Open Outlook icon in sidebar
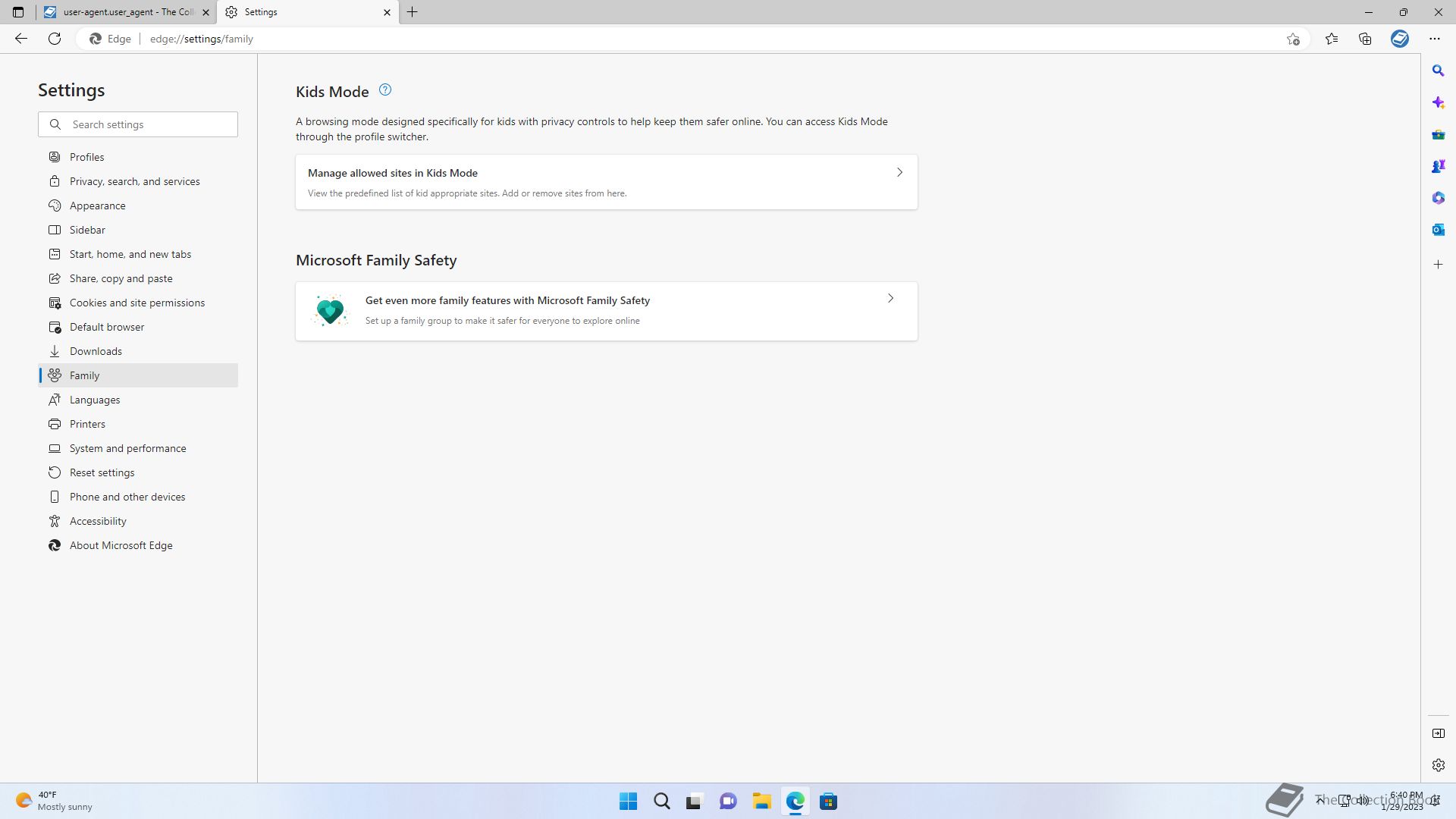 coord(1439,230)
